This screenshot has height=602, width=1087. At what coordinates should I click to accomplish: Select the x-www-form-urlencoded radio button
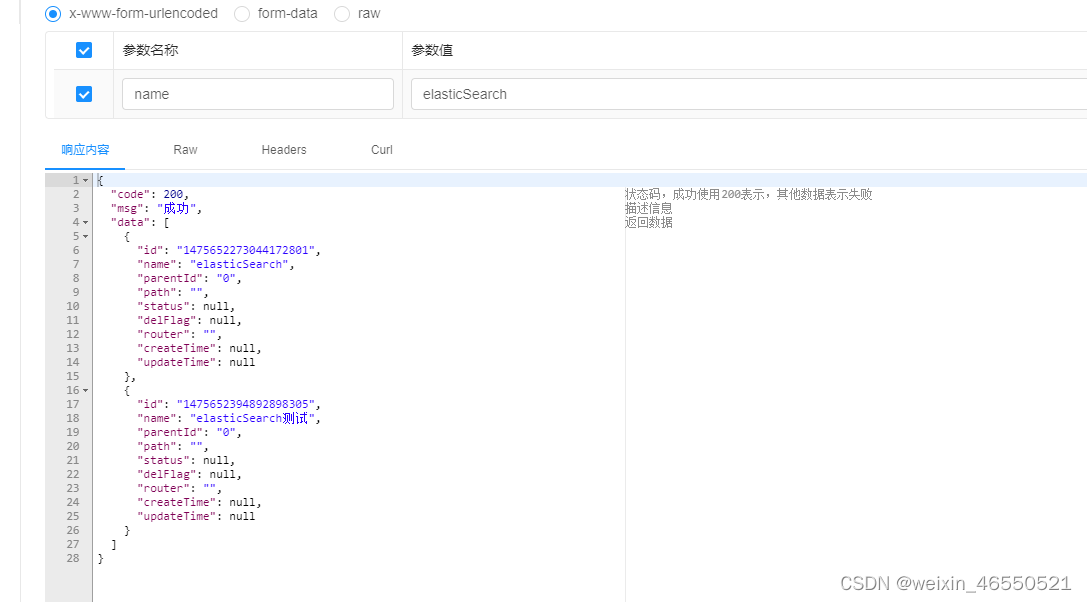click(53, 14)
